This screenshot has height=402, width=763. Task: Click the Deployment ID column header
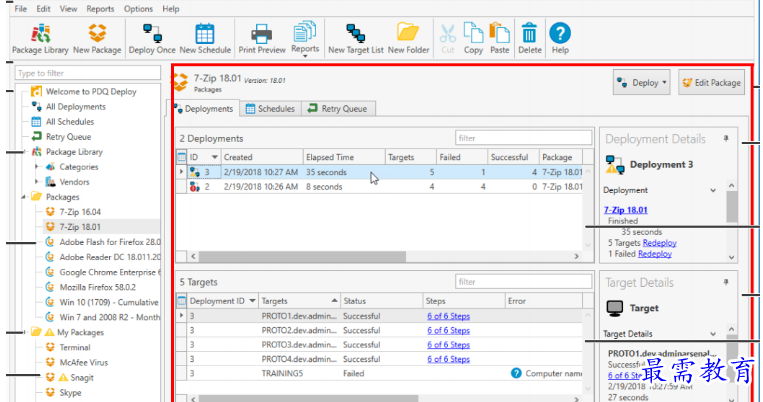(x=222, y=301)
